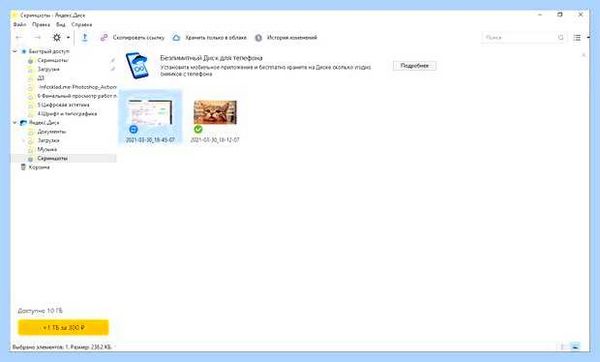Switch to details view in status bar
Image resolution: width=600 pixels, height=362 pixels.
coord(563,347)
